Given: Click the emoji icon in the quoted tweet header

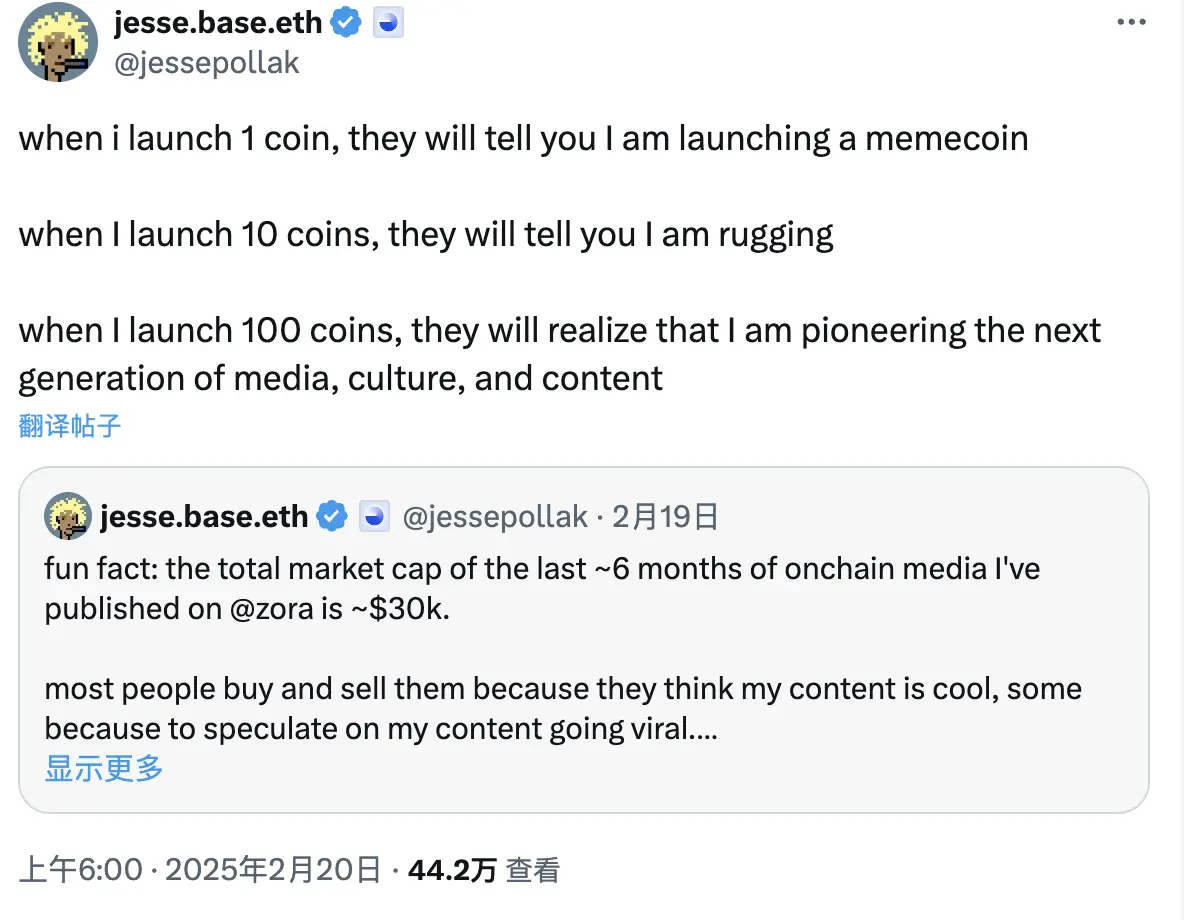Looking at the screenshot, I should (x=373, y=516).
